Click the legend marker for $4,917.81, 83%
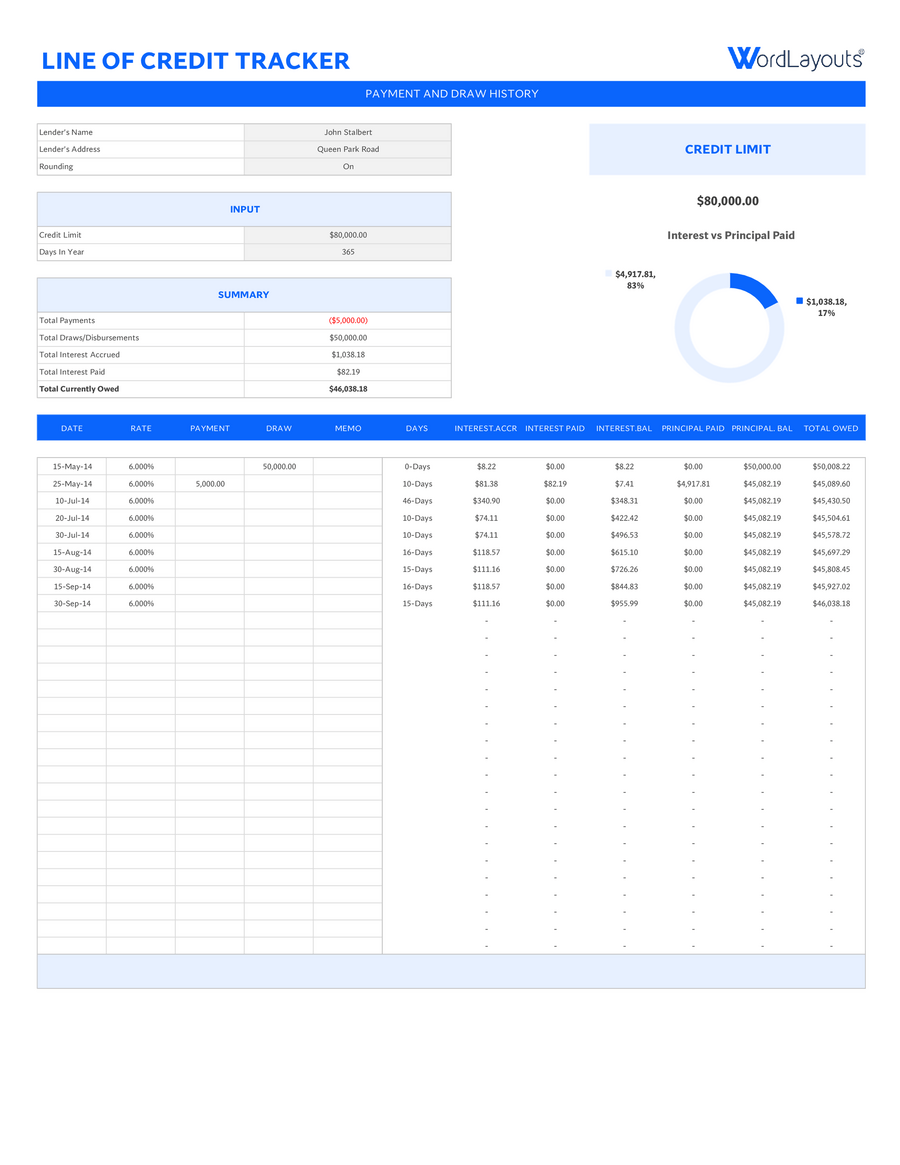The height and width of the screenshot is (1165, 900). [x=607, y=272]
